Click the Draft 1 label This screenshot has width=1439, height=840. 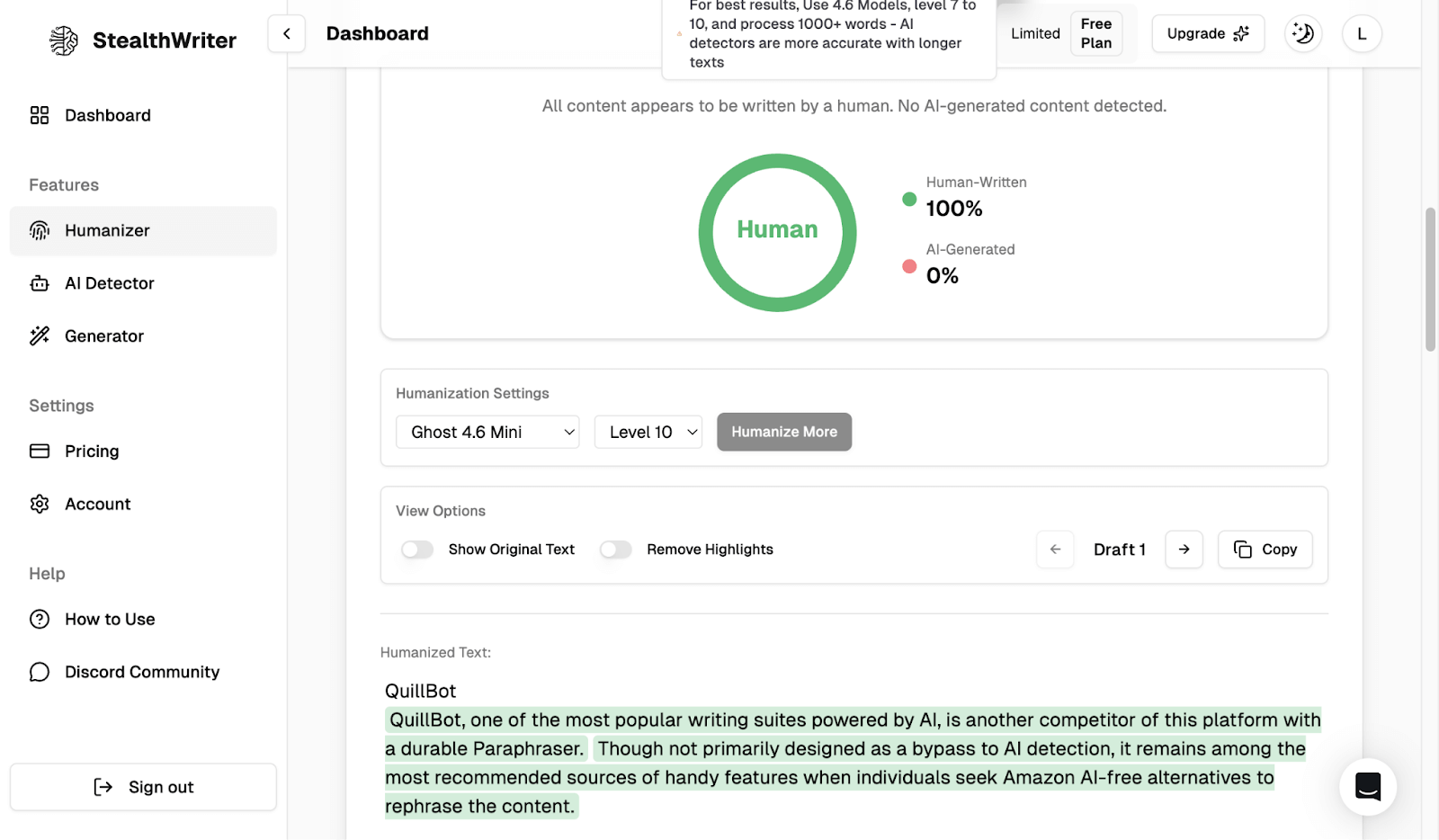pos(1120,550)
